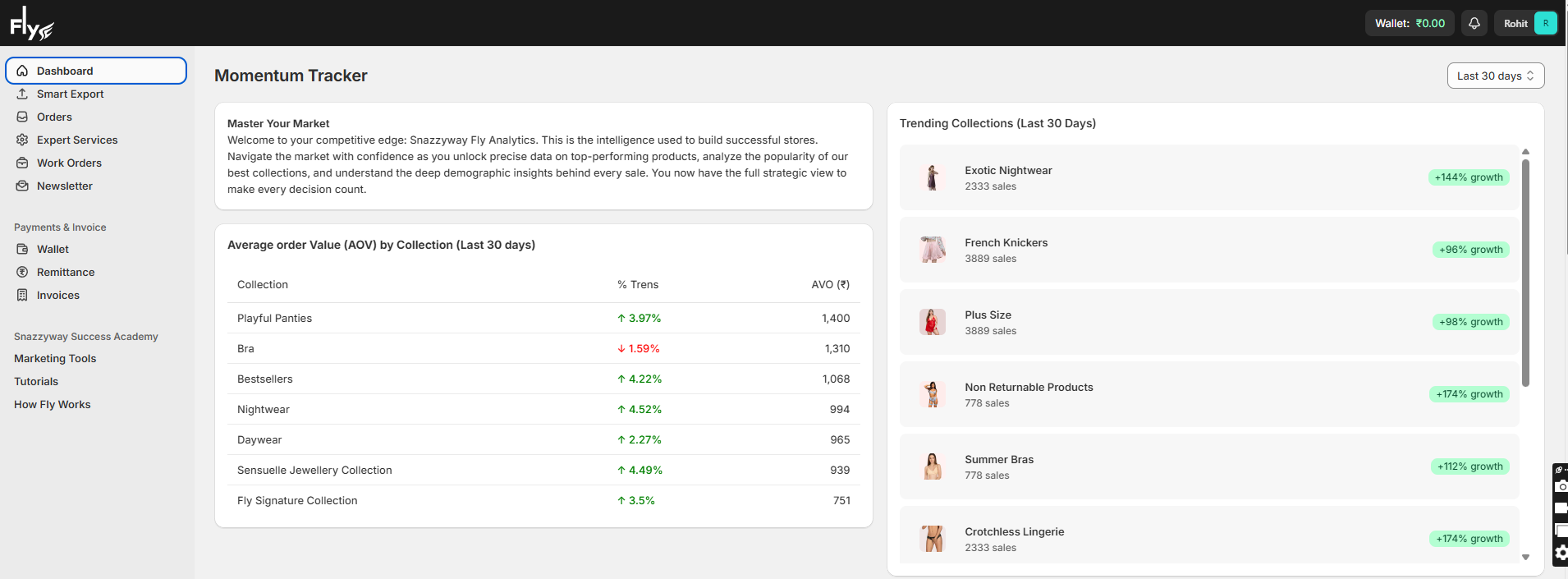This screenshot has height=579, width=1568.
Task: Click Trending Collections (Last 30 Days) heading
Action: [x=997, y=123]
